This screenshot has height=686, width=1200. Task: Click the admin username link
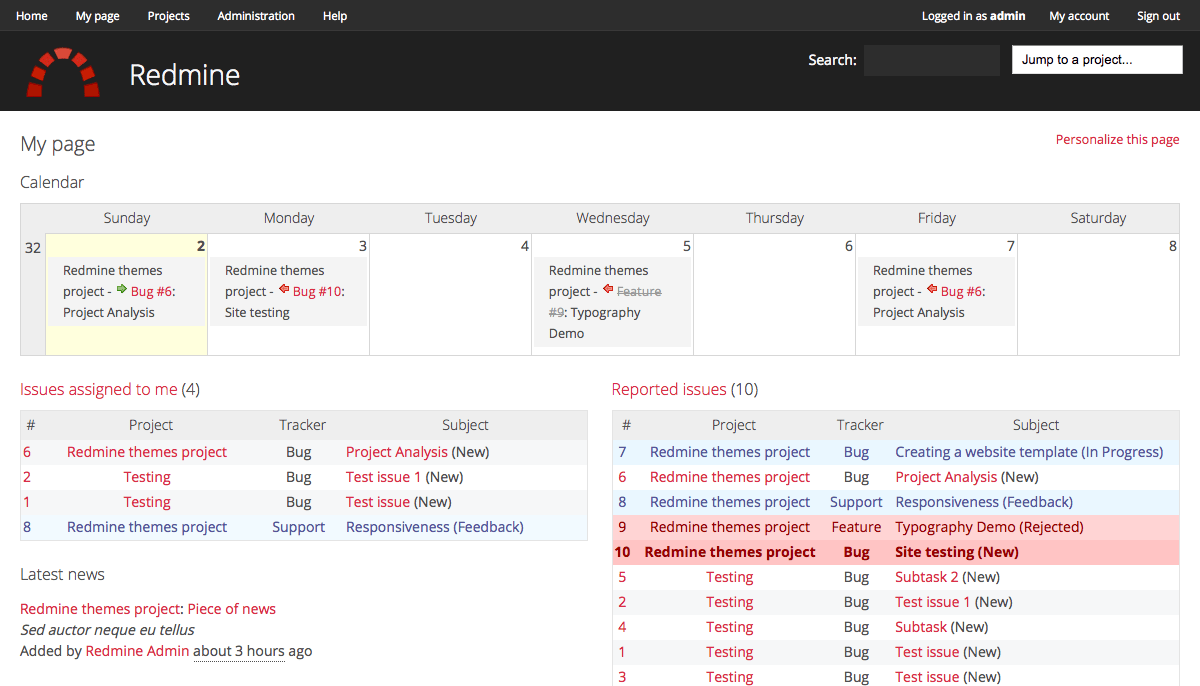(x=1008, y=16)
